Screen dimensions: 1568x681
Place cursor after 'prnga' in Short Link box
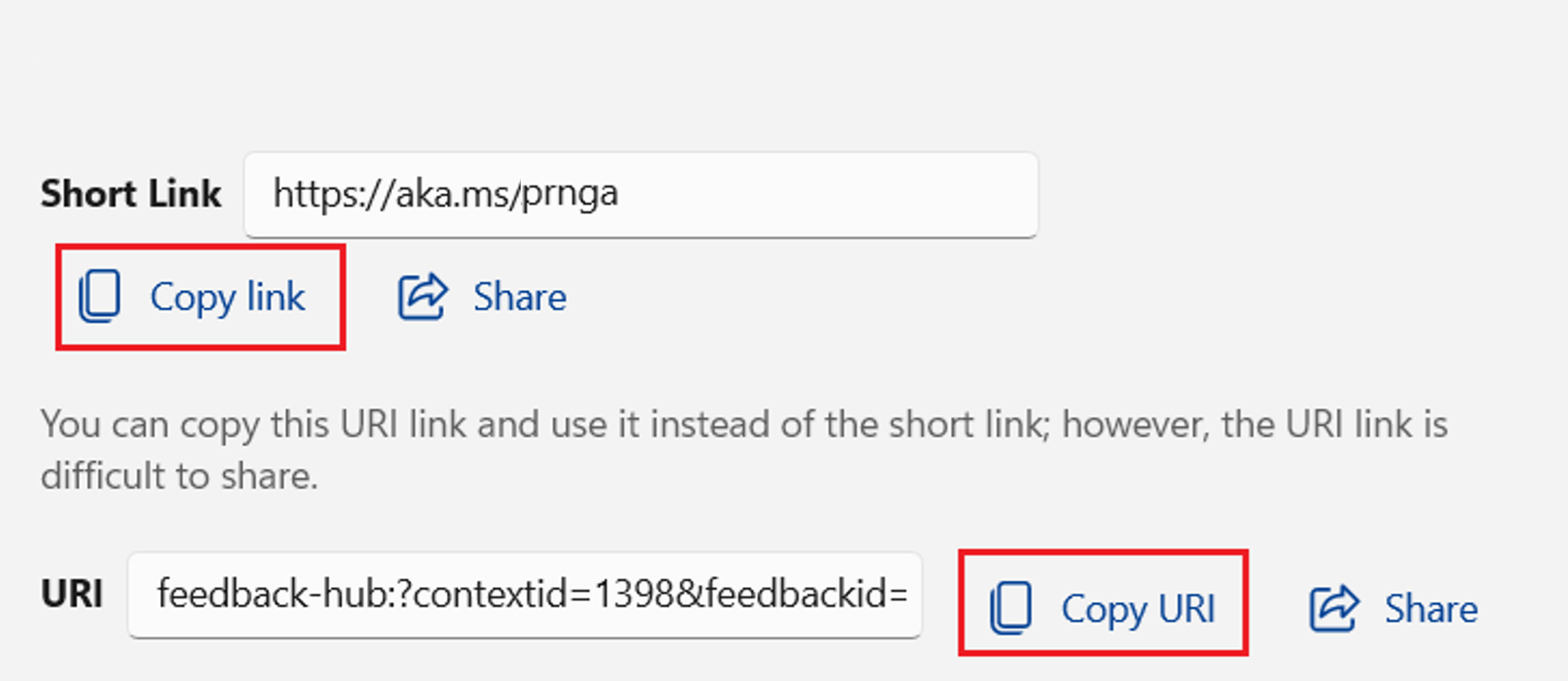click(621, 194)
